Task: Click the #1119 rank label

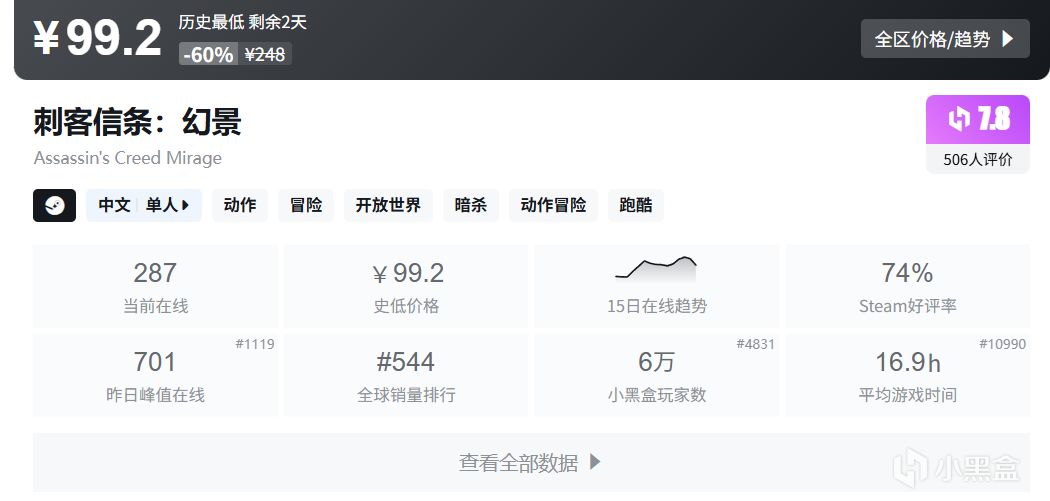Action: coord(255,344)
